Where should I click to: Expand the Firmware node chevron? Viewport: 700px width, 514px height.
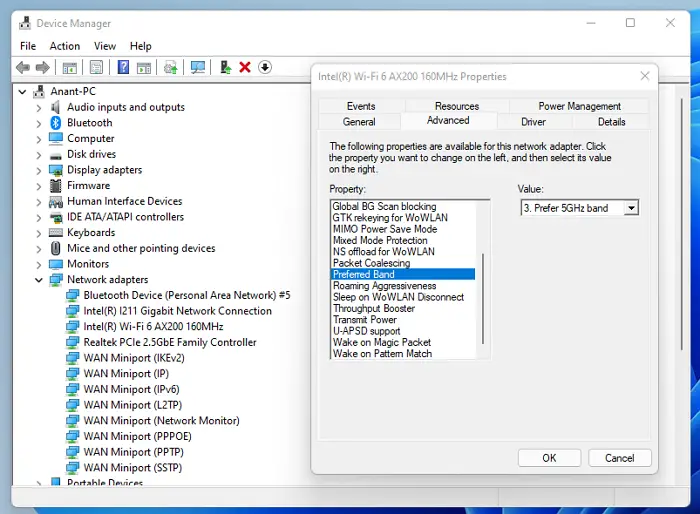39,186
